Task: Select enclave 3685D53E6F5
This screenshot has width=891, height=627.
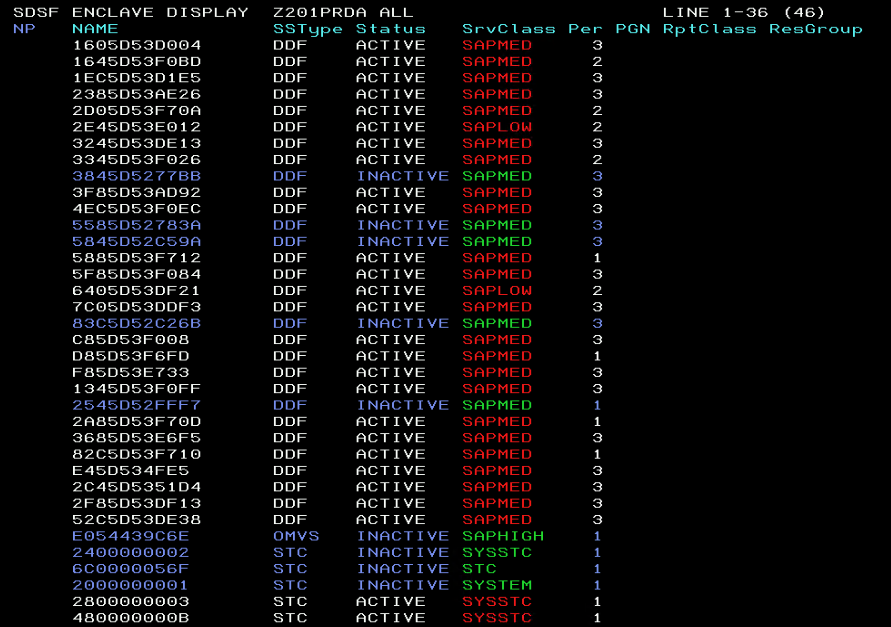Action: [137, 438]
